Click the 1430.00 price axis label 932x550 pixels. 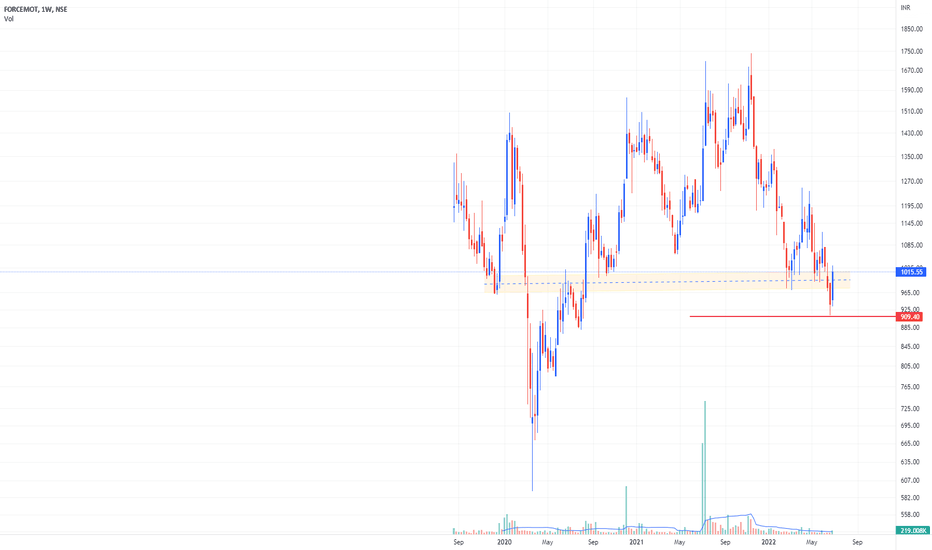pos(911,133)
